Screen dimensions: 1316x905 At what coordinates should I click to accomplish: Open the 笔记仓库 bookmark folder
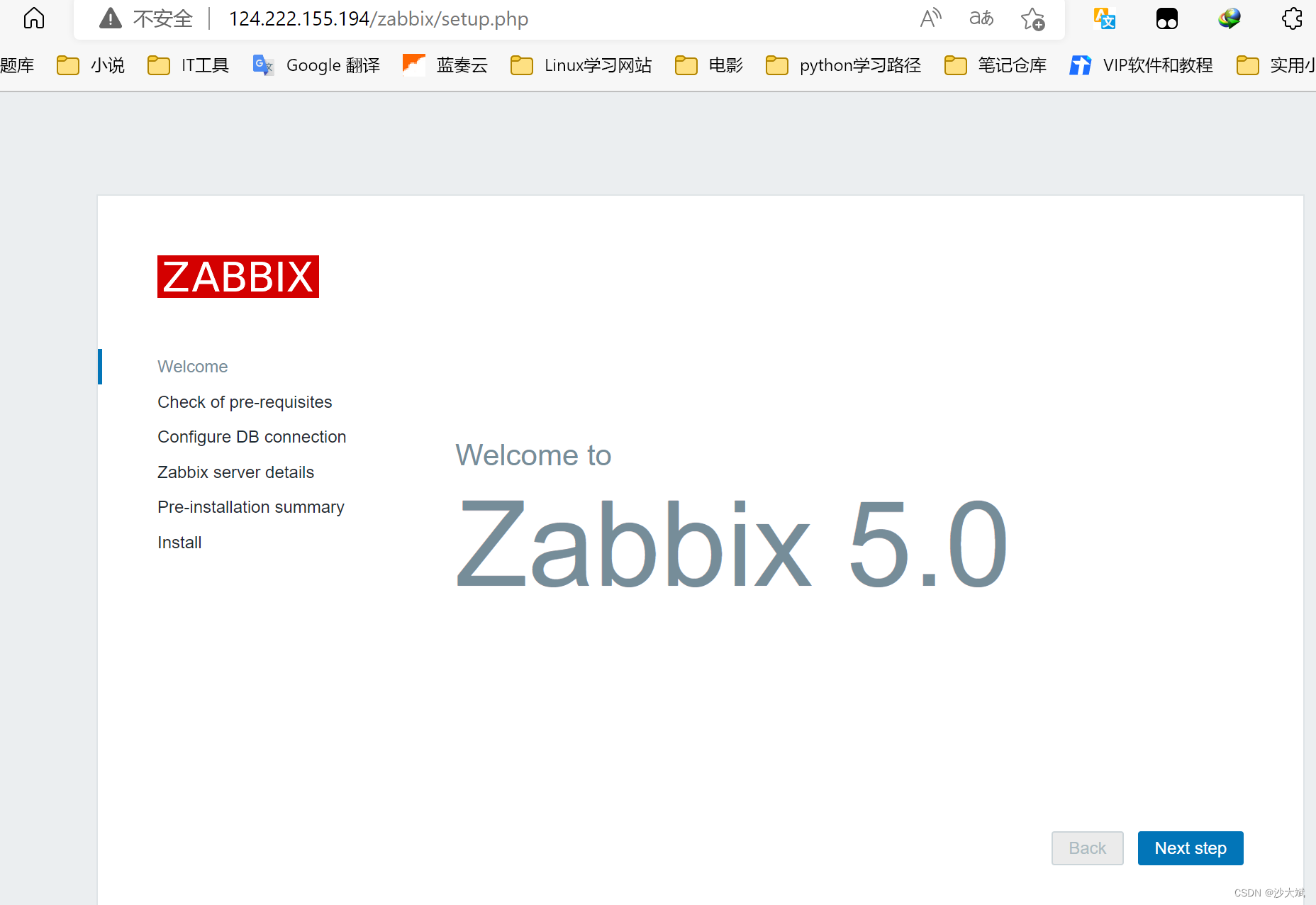coord(996,65)
